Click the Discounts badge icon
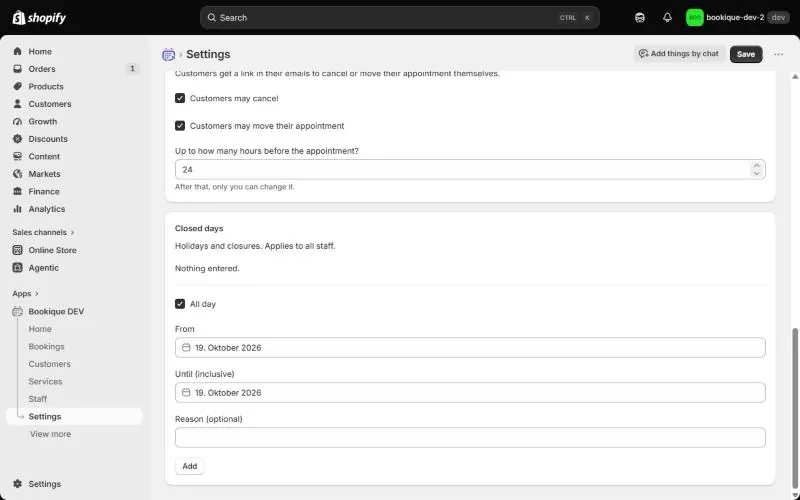Screen dimensions: 800x500 [x=18, y=139]
